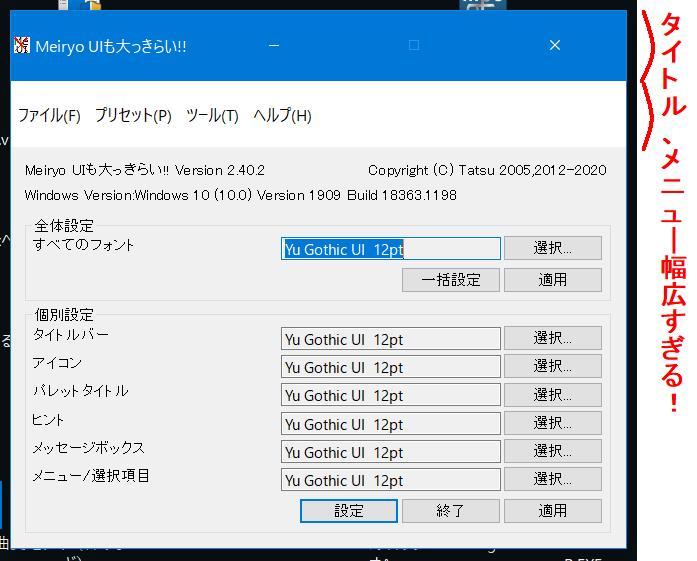Click the パレットタイトル row label

click(x=80, y=391)
